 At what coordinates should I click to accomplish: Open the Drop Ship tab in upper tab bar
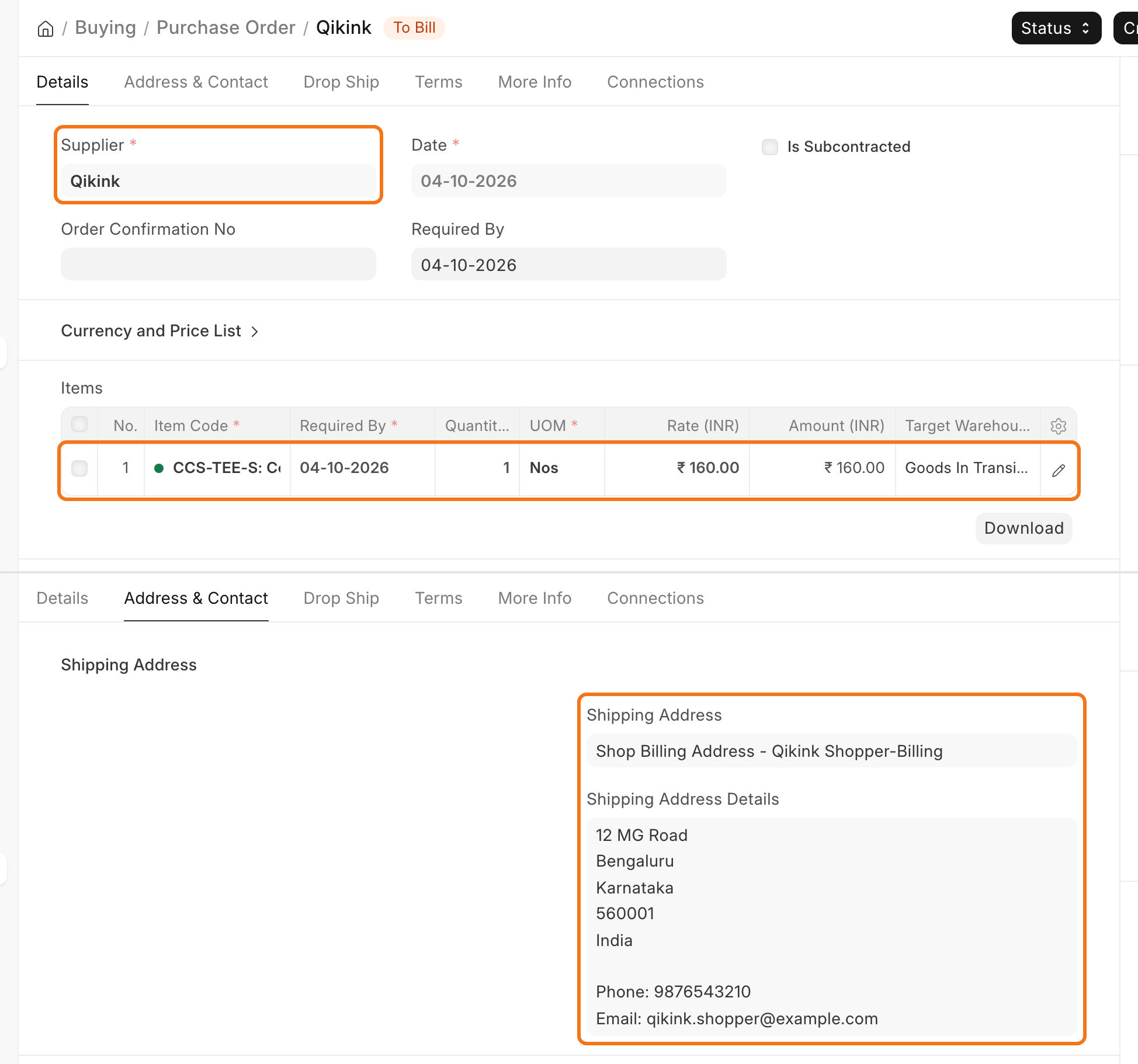341,82
